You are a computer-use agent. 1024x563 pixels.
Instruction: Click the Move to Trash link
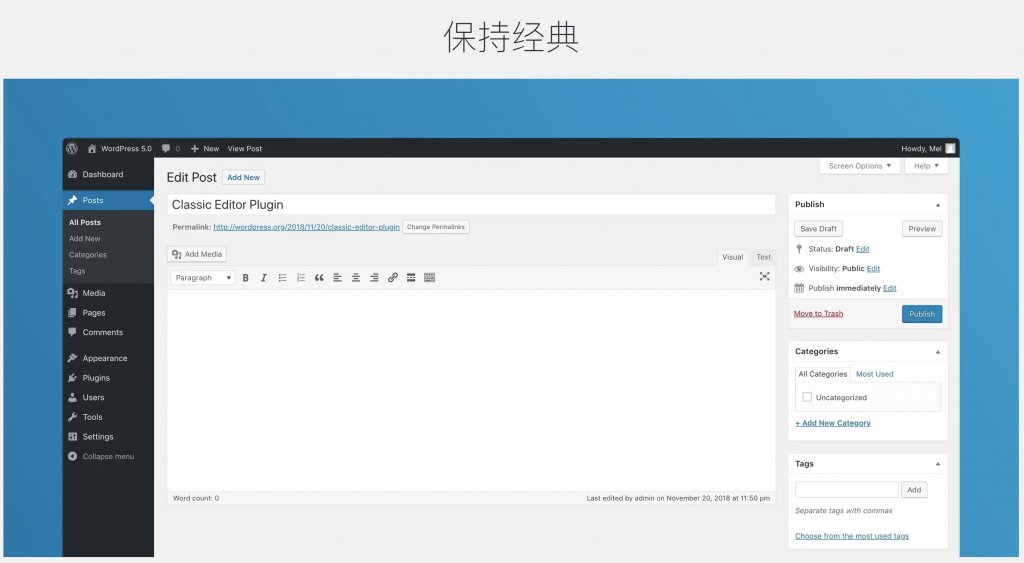(818, 314)
